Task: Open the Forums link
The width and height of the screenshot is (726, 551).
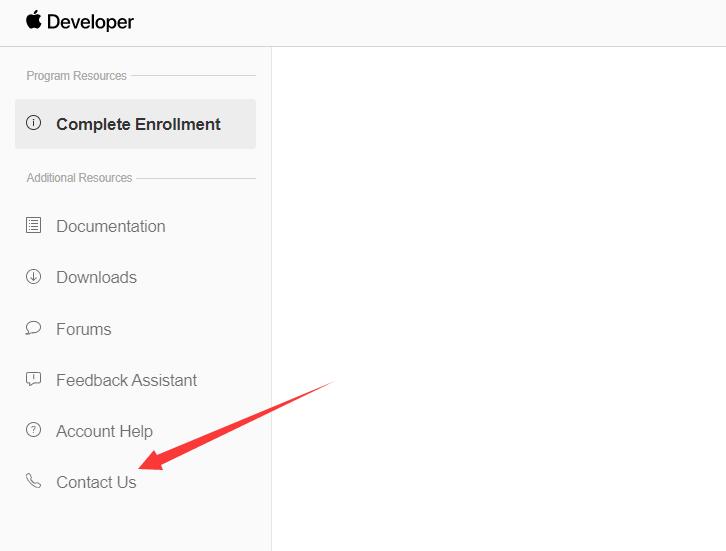Action: click(84, 329)
